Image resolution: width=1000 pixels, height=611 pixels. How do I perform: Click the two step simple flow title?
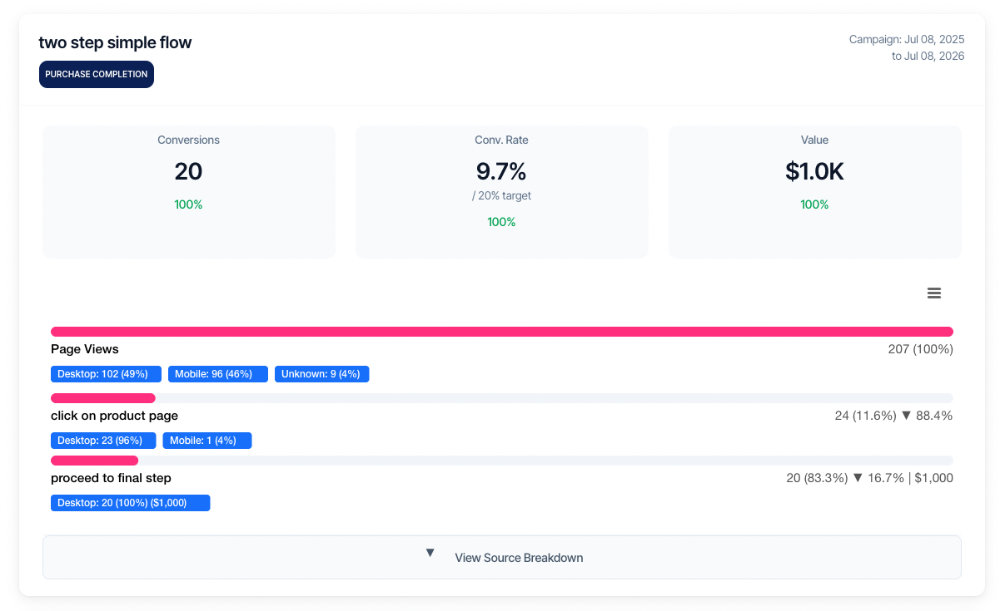point(115,43)
